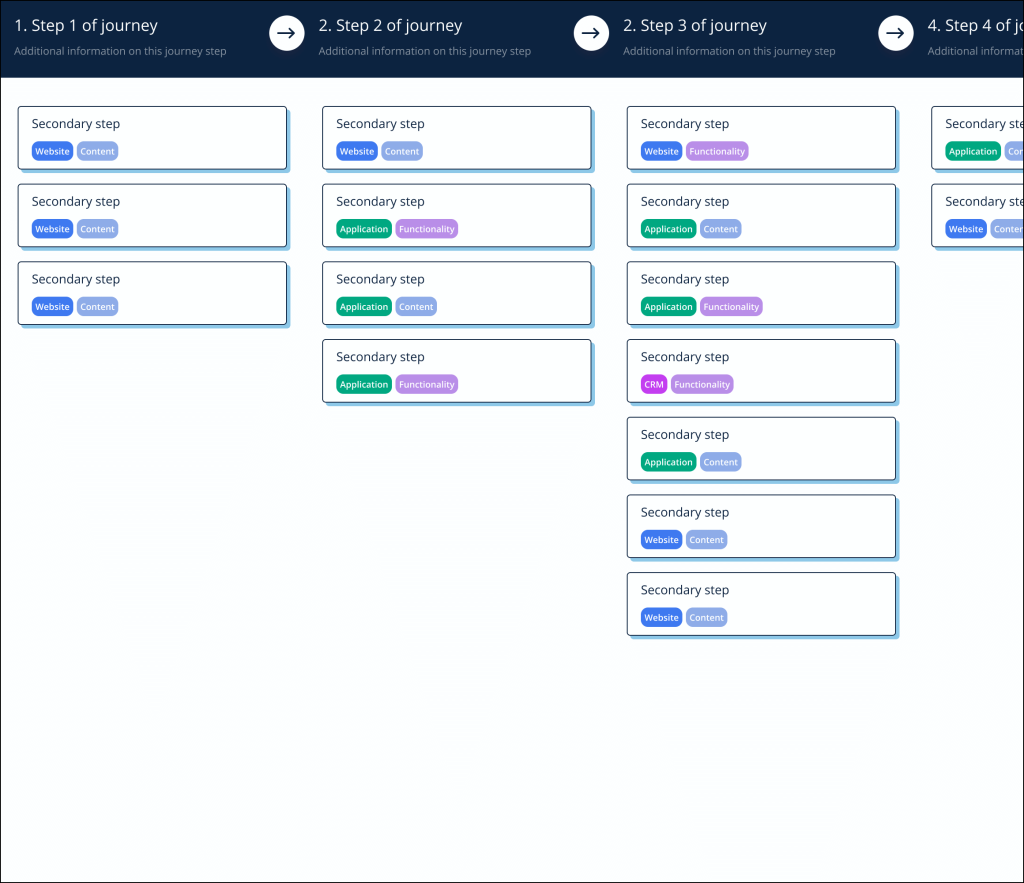Click Content tag in third Step 2 card
The width and height of the screenshot is (1024, 883).
(x=416, y=307)
